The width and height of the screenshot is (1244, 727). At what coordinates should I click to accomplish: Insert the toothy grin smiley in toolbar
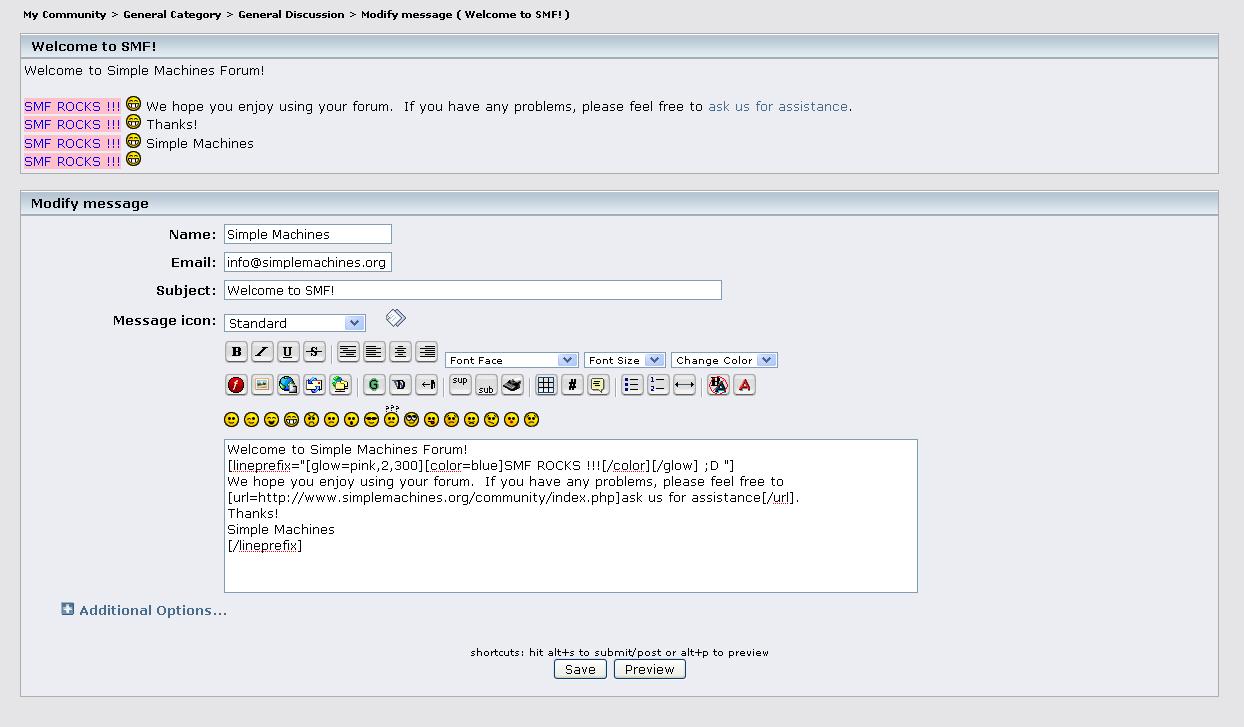[x=291, y=420]
